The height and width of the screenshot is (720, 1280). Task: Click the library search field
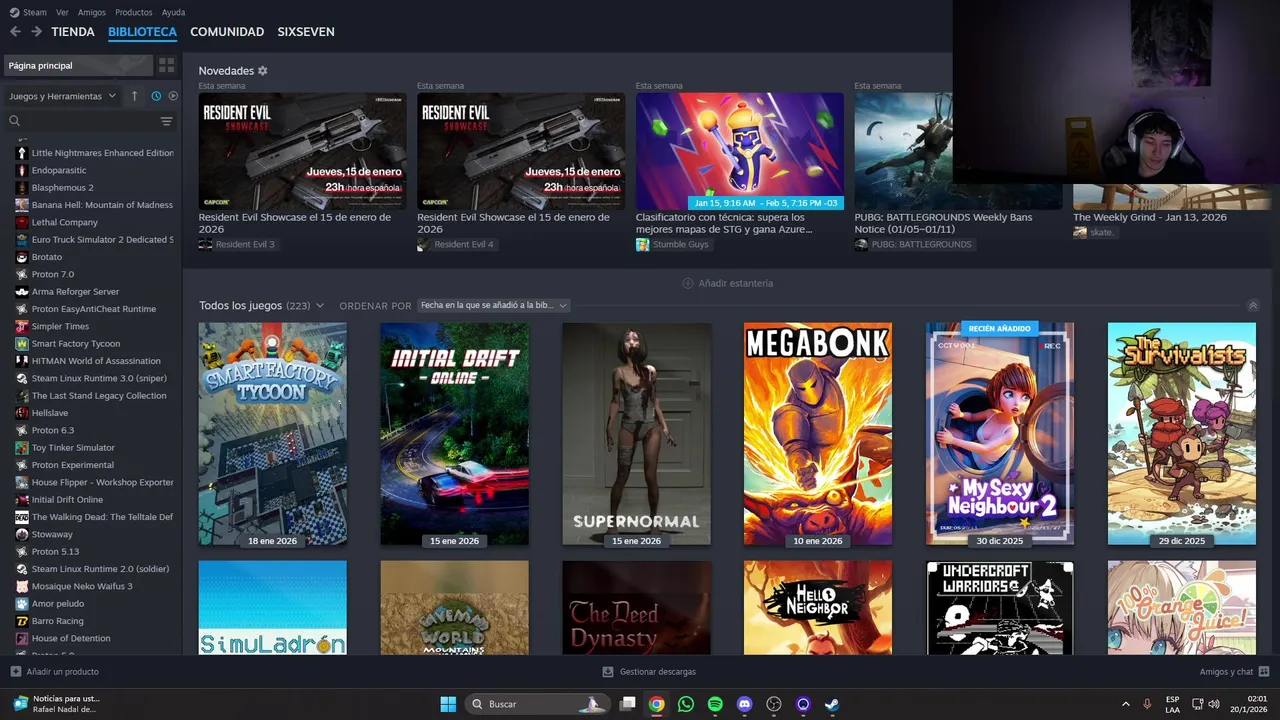click(82, 121)
